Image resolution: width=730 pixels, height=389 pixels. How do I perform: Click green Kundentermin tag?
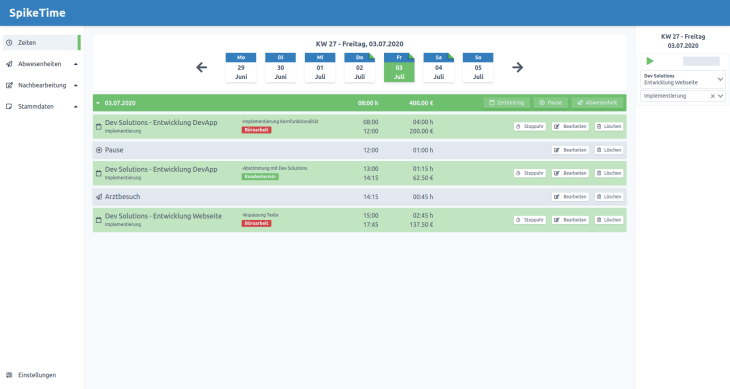click(x=260, y=177)
